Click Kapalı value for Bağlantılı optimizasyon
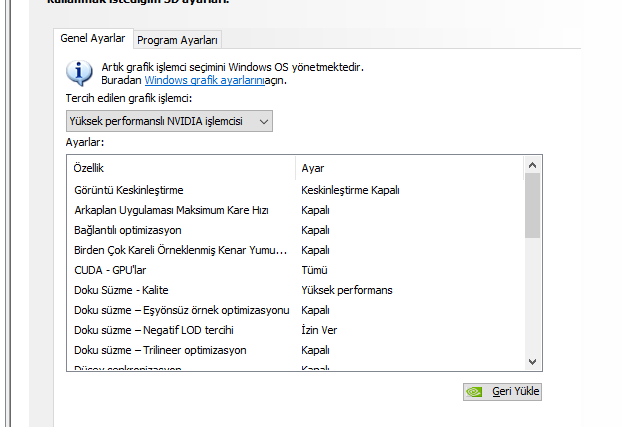 tap(315, 230)
